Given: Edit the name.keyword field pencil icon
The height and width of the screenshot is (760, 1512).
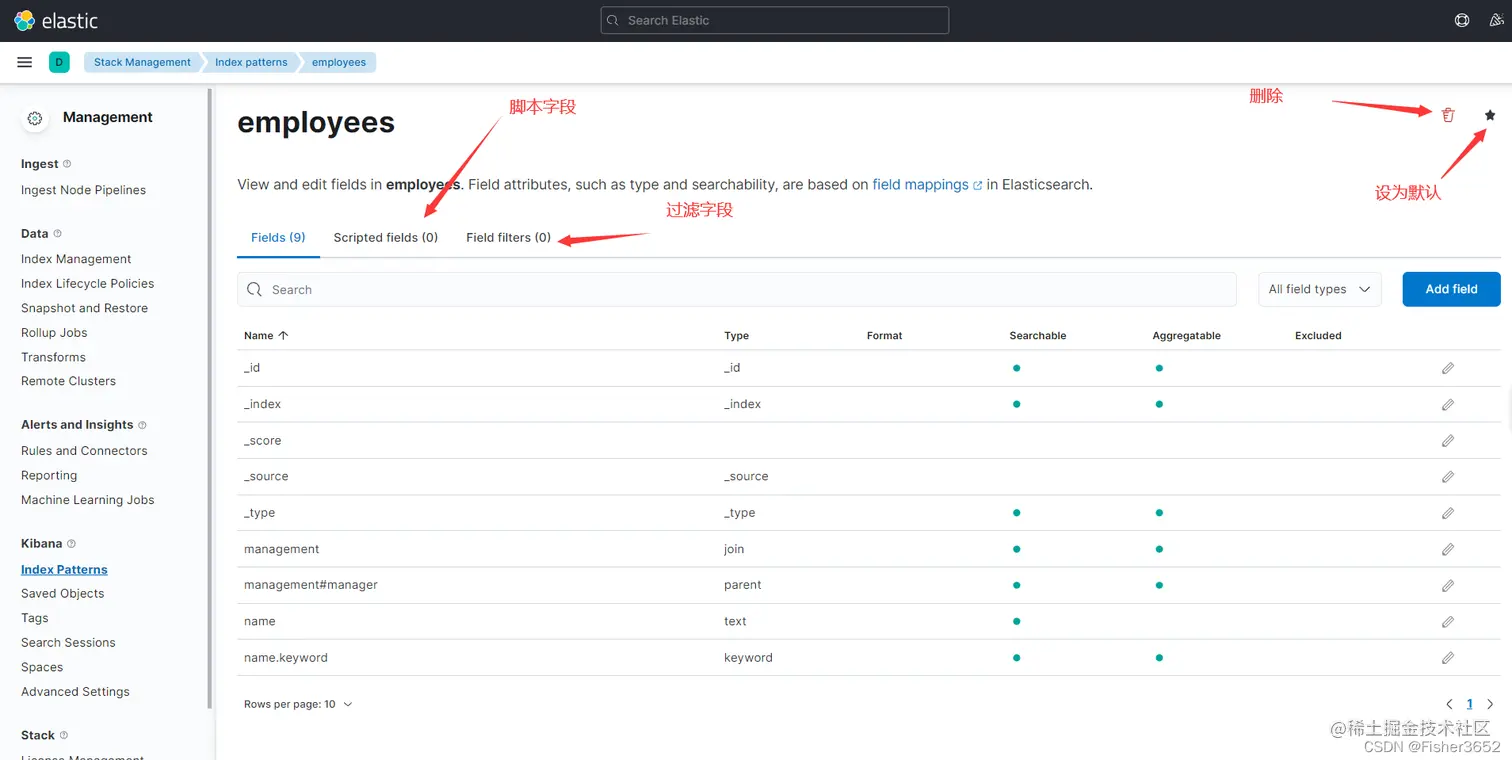Looking at the screenshot, I should pyautogui.click(x=1448, y=658).
